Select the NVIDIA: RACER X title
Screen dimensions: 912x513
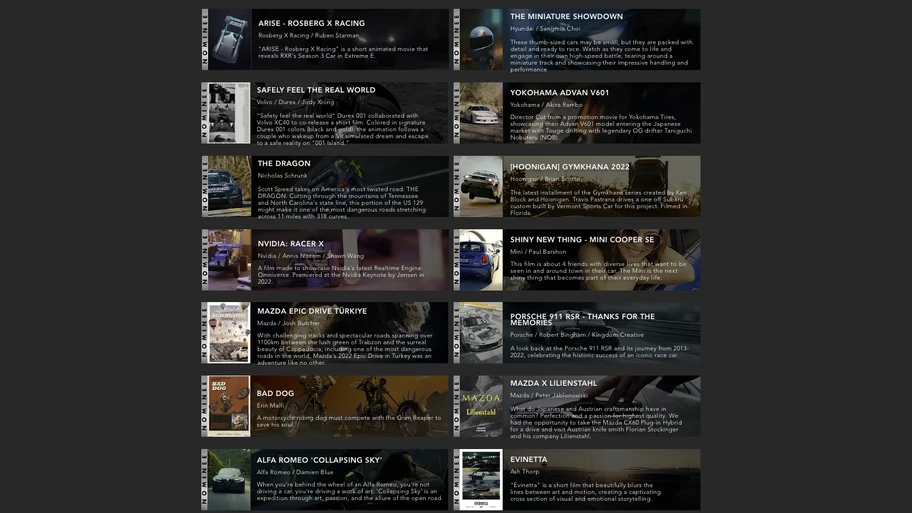pos(290,244)
